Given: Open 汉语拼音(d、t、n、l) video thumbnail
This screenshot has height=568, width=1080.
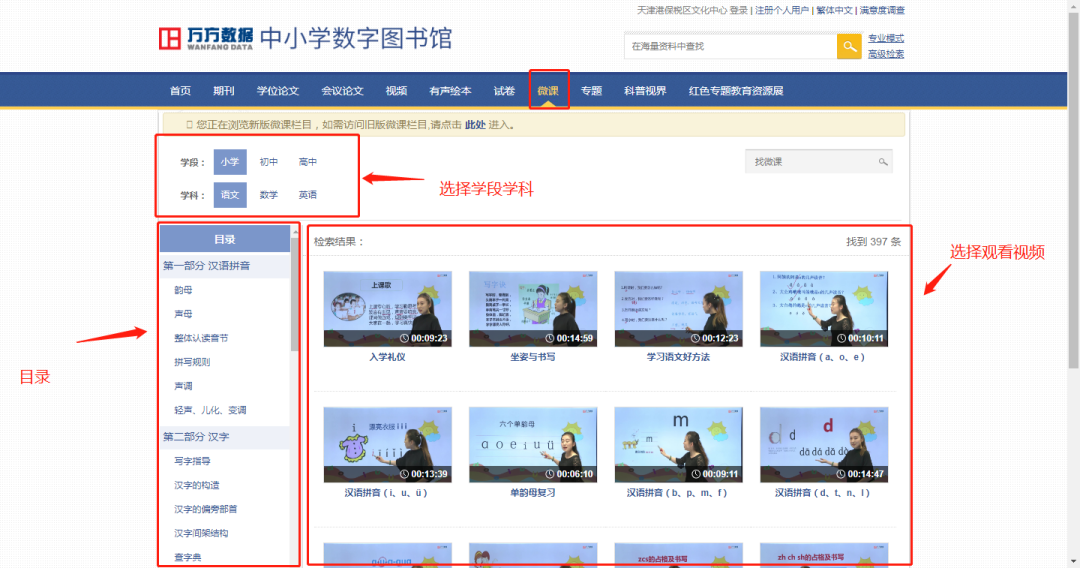Looking at the screenshot, I should click(x=824, y=445).
